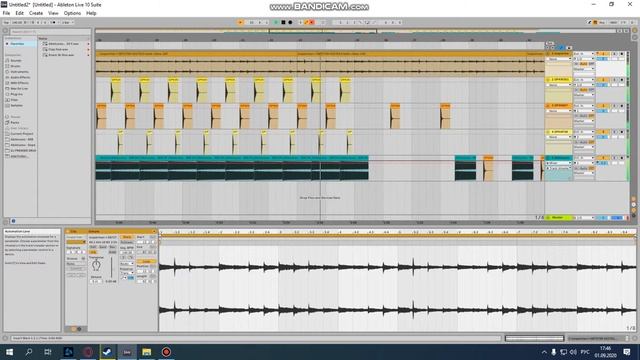
Task: Open the warp mode dropdown in clip view
Action: (x=126, y=264)
